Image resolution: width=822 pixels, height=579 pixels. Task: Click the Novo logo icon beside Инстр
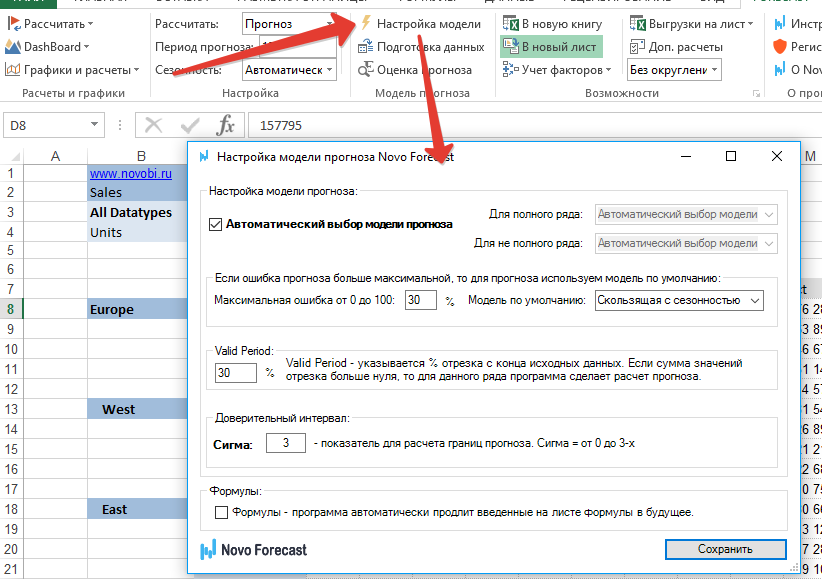[x=780, y=24]
